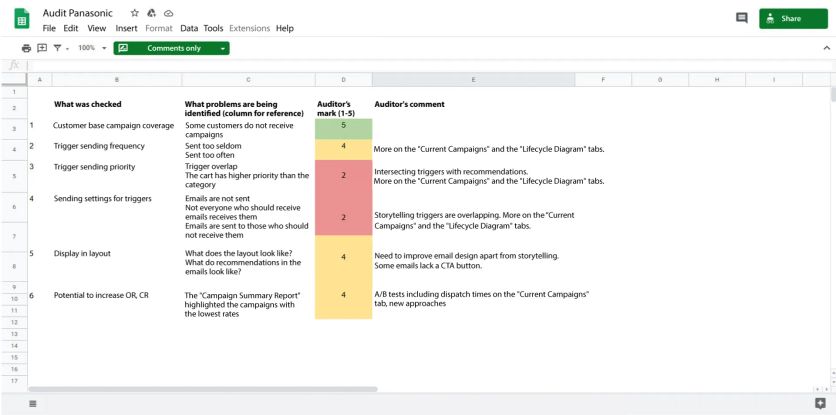Open the all sheets list icon
The height and width of the screenshot is (415, 836).
click(33, 404)
